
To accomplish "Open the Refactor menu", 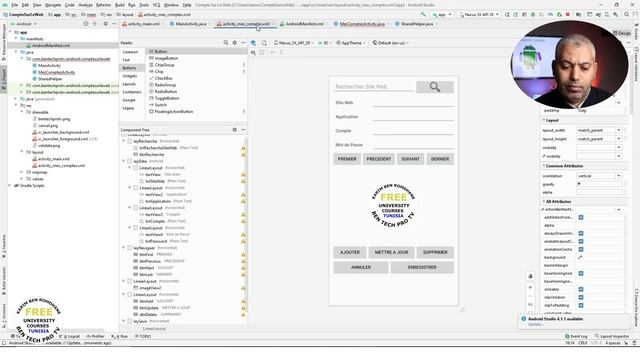I will point(103,5).
